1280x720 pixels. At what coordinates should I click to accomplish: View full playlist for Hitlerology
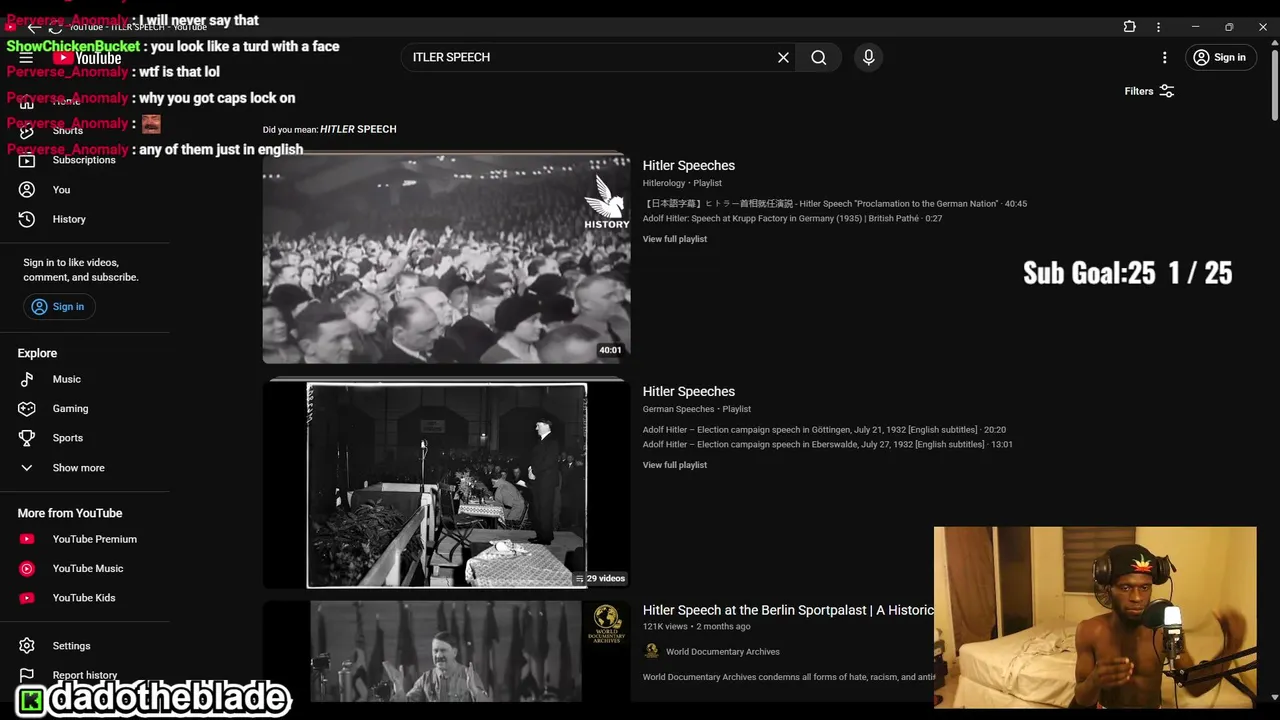[x=675, y=239]
